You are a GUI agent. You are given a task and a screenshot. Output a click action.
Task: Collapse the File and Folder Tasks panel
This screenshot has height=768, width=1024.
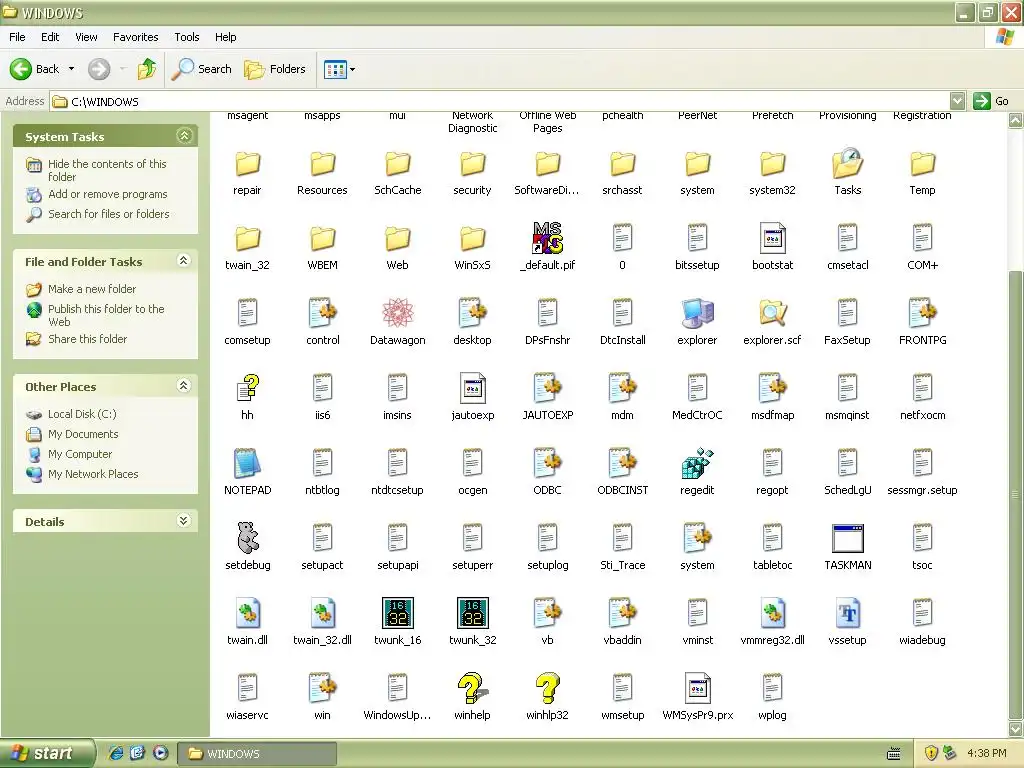(x=184, y=261)
